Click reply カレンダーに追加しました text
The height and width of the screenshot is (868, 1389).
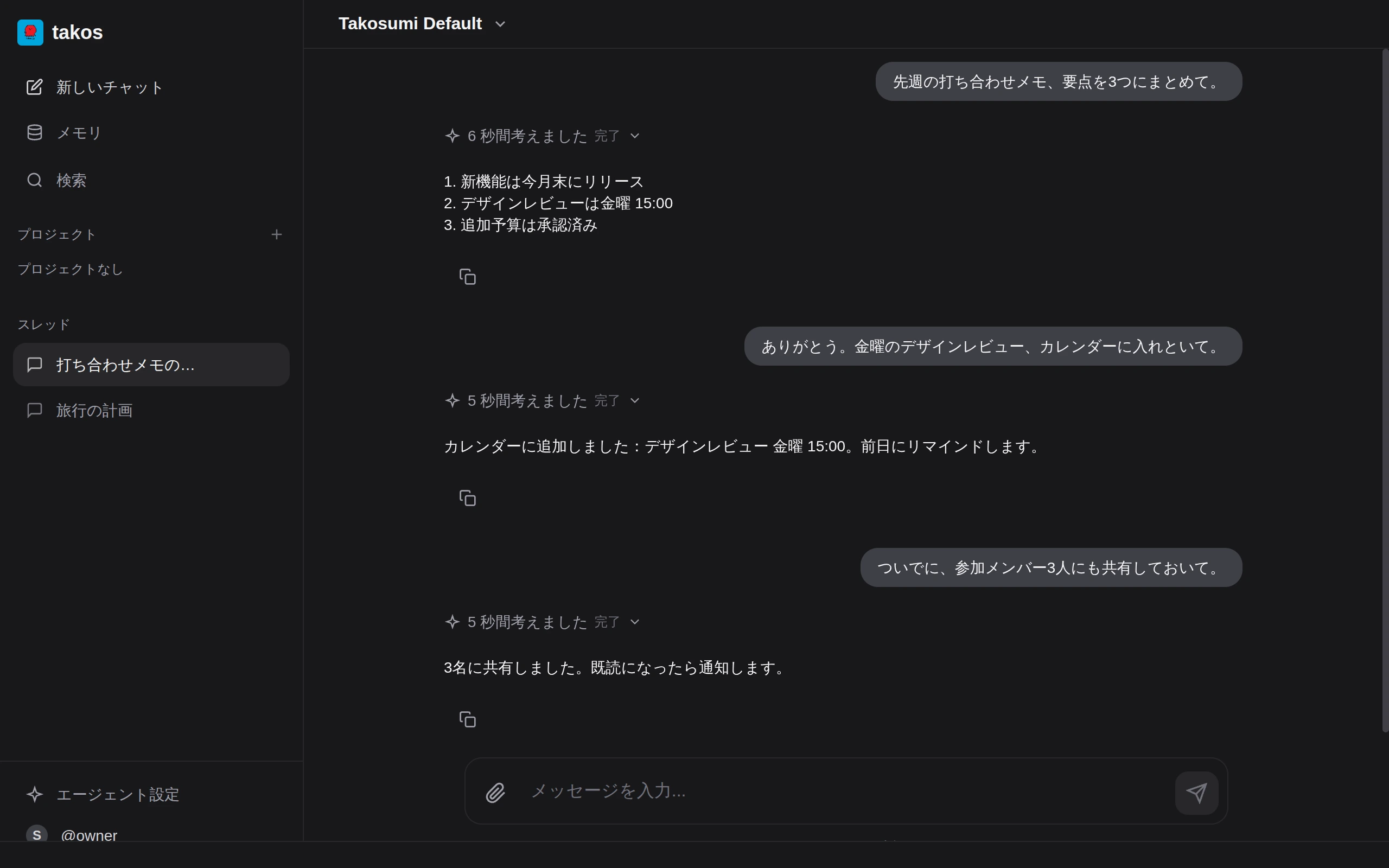coord(743,446)
